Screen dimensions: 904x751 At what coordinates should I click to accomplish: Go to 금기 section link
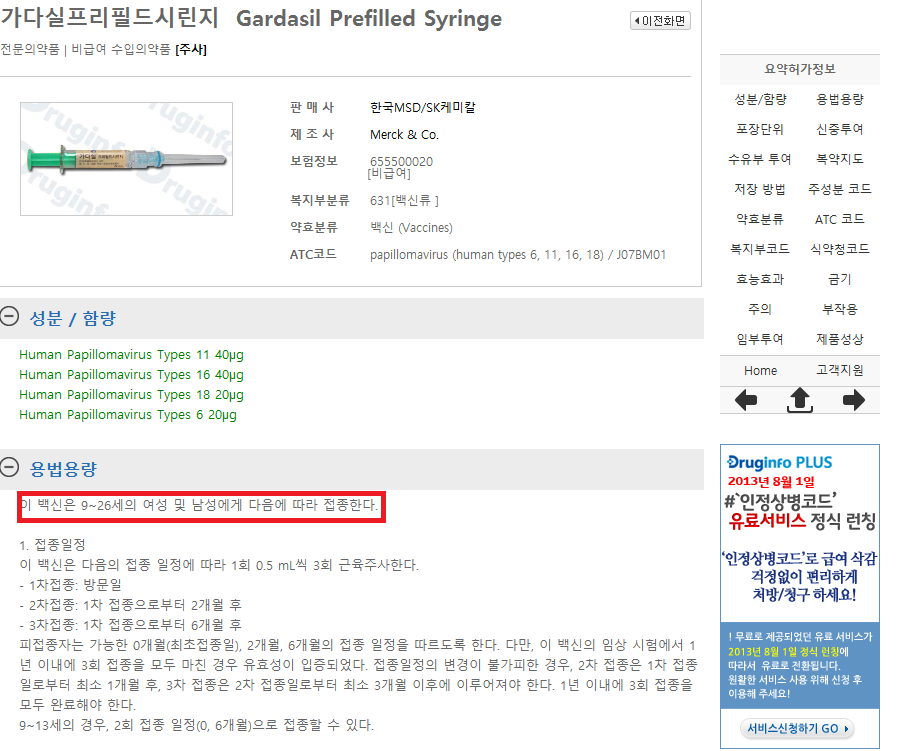[839, 279]
